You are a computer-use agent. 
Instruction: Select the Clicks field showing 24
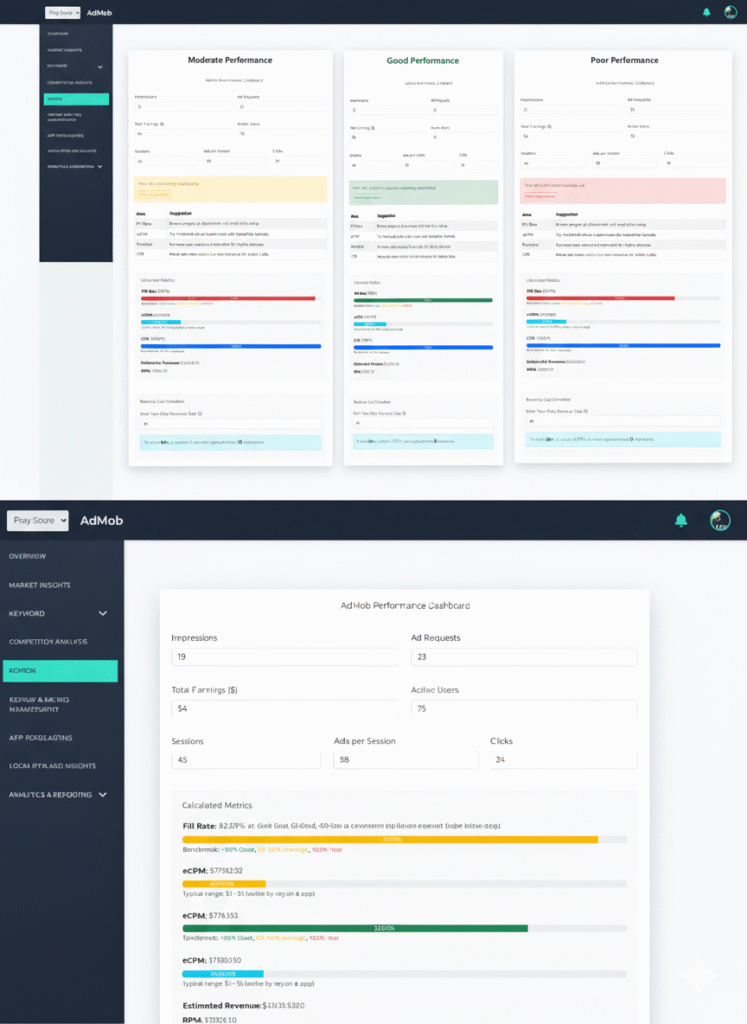click(x=562, y=760)
